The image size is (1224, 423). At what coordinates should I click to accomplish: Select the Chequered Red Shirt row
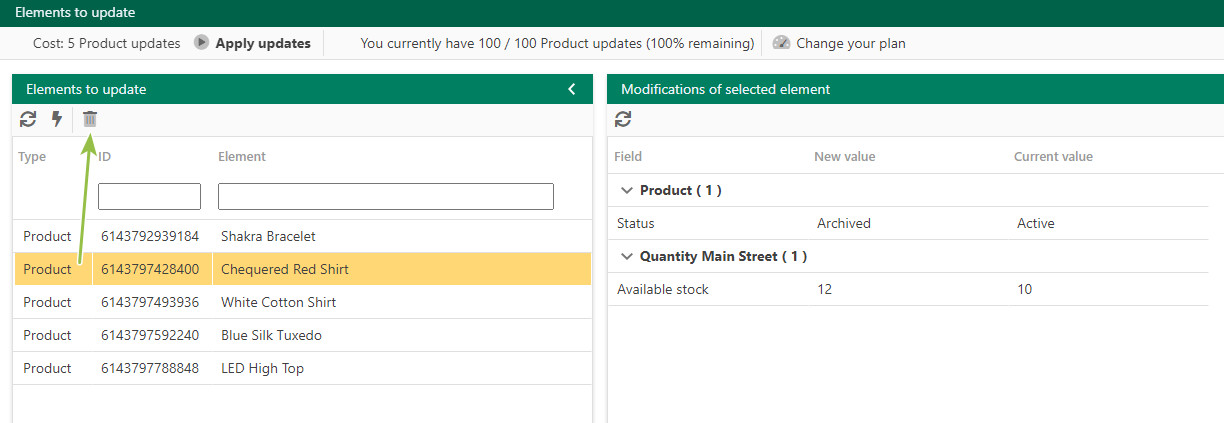click(x=302, y=269)
